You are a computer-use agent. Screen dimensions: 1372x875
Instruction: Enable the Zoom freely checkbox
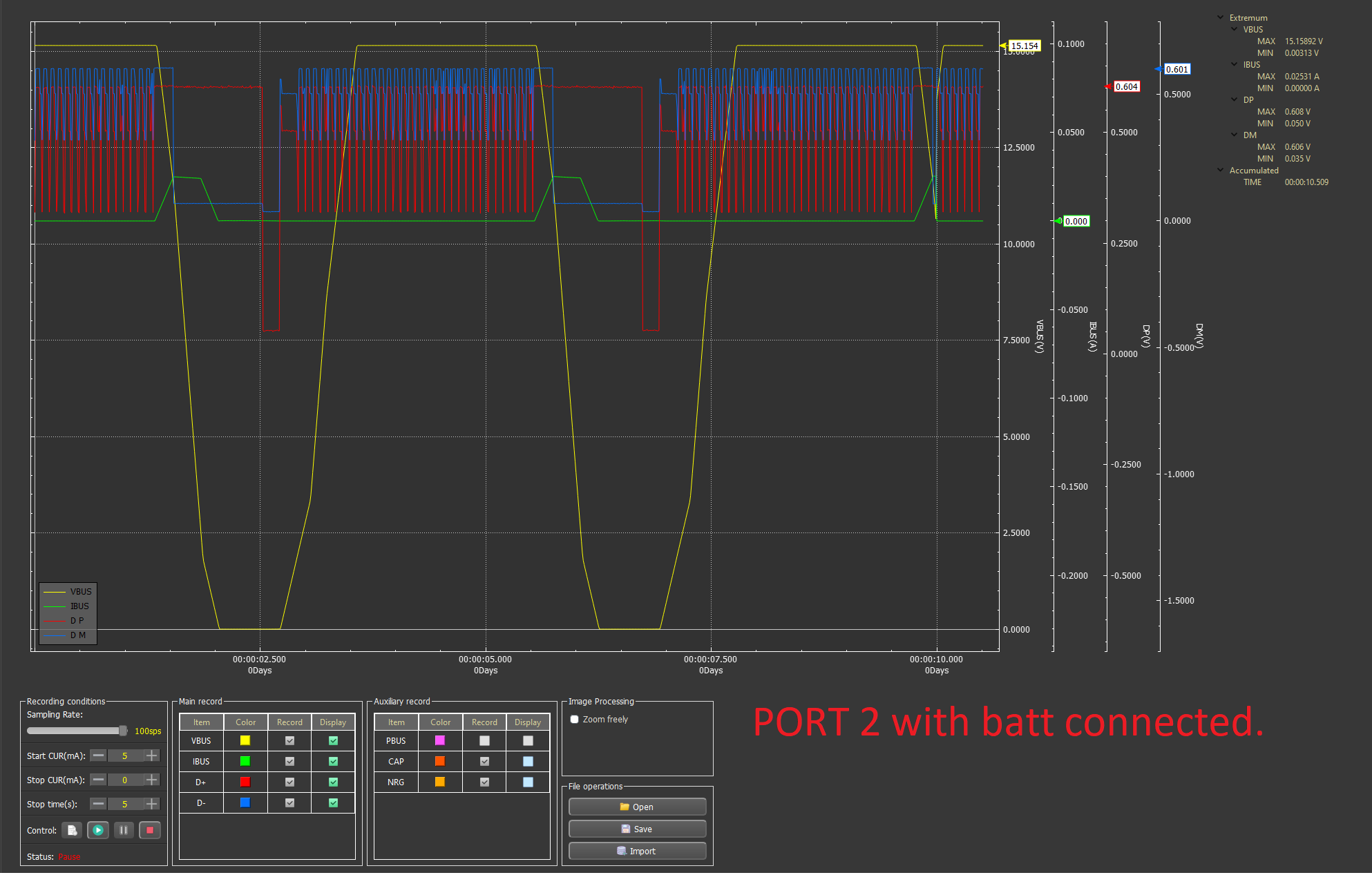(x=574, y=719)
